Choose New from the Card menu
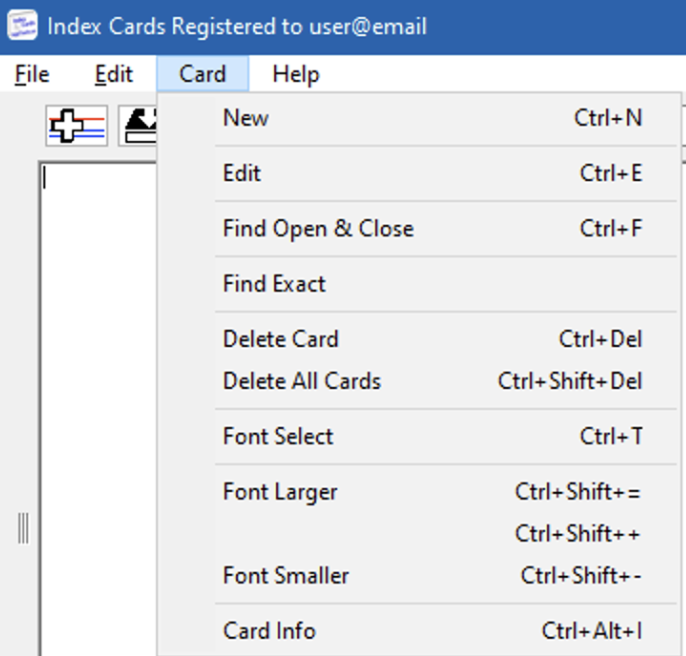The width and height of the screenshot is (686, 656). click(419, 118)
